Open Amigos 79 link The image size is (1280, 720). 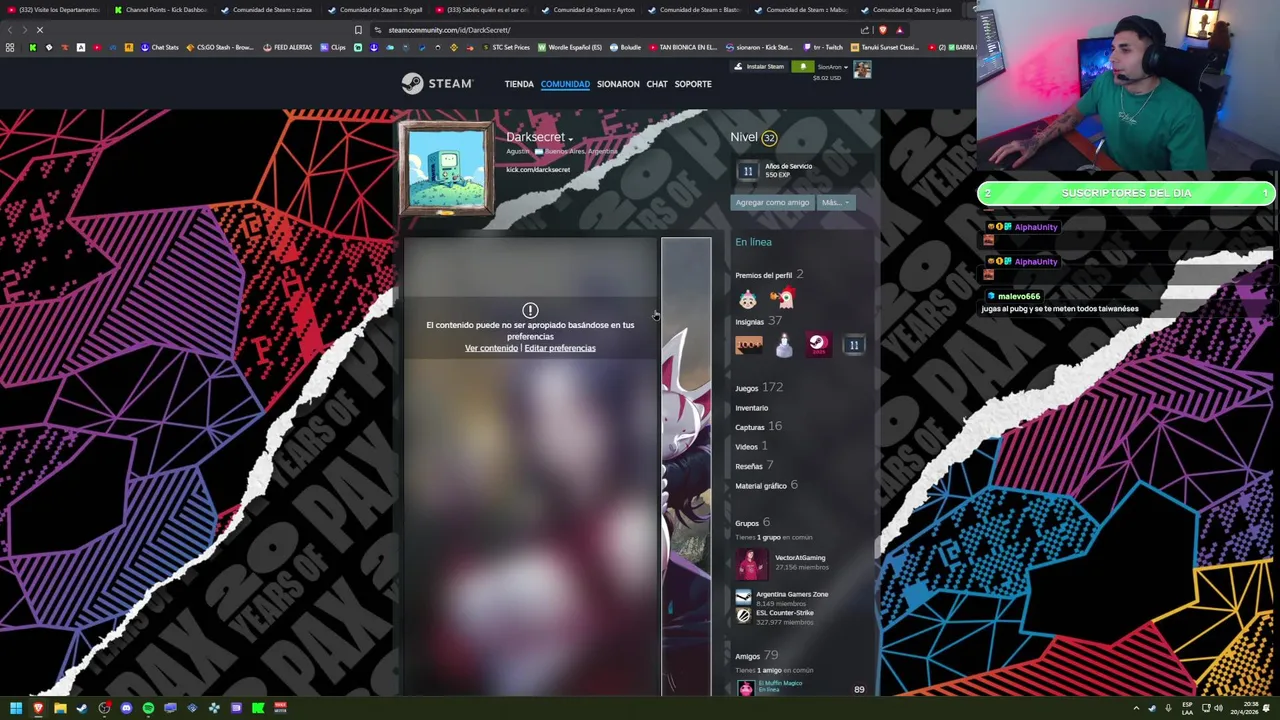tap(756, 656)
